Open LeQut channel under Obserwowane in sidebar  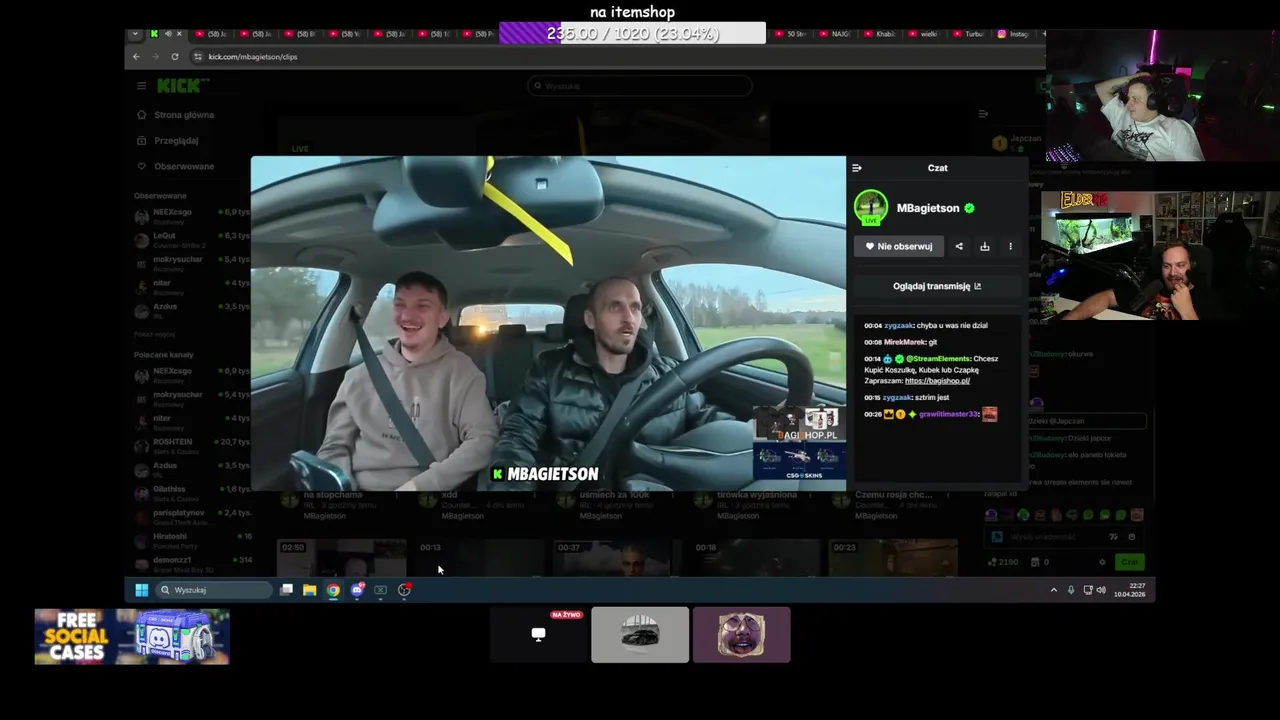click(x=192, y=240)
